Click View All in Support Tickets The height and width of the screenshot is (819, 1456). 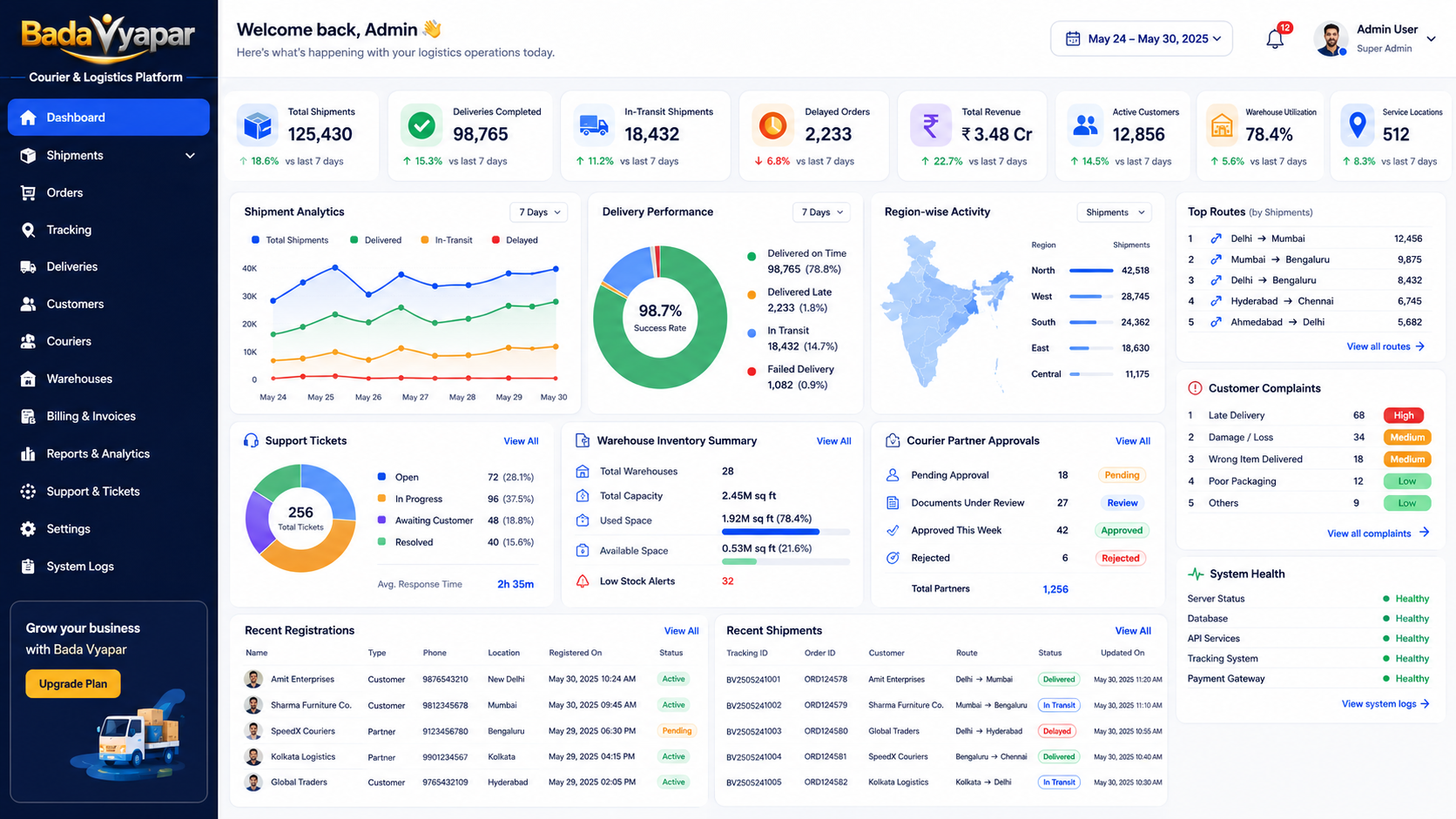point(521,441)
